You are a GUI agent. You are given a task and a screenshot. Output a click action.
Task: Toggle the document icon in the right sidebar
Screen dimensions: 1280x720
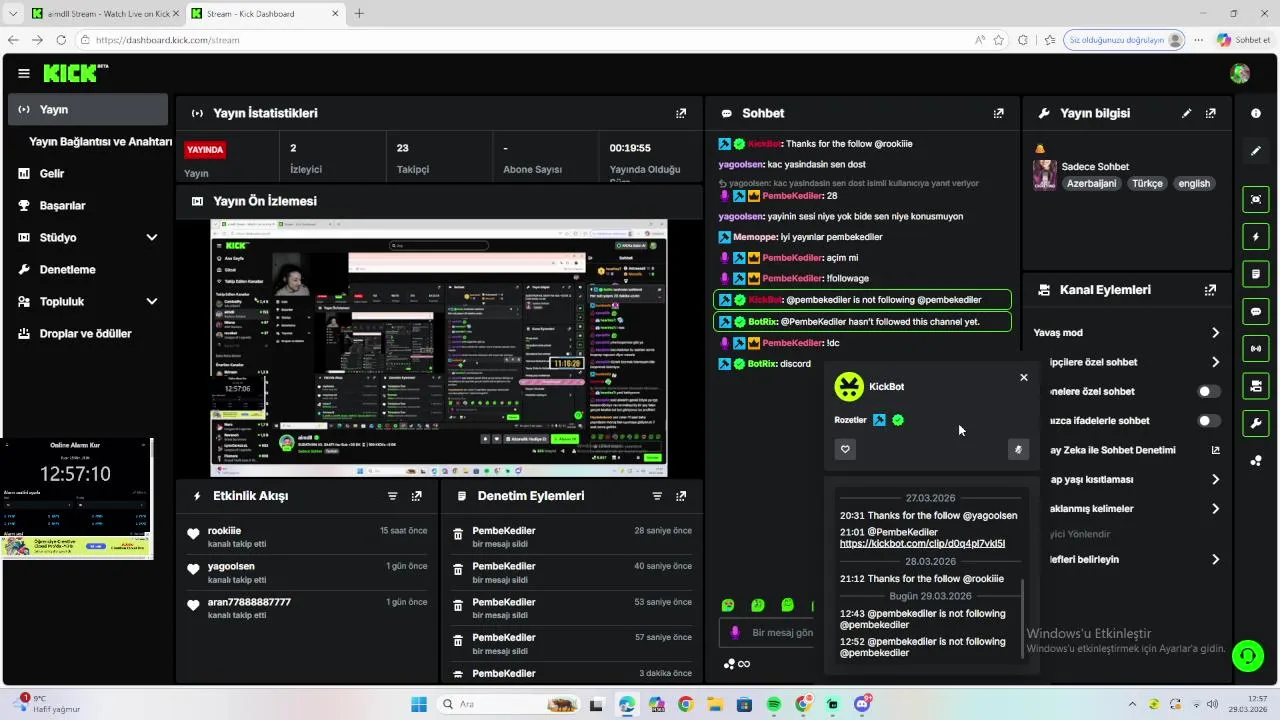point(1256,274)
